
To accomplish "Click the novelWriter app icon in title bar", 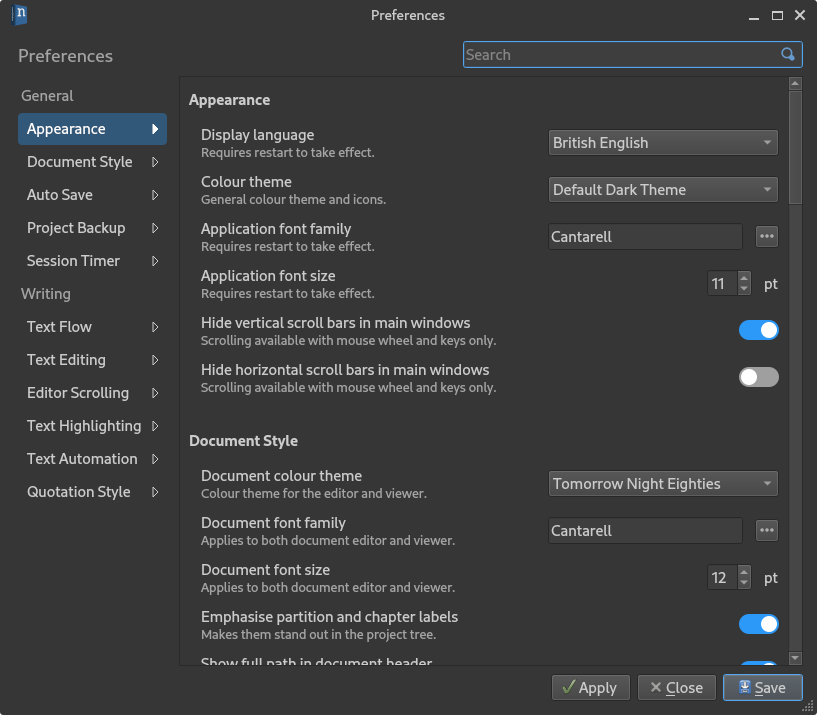I will [19, 15].
